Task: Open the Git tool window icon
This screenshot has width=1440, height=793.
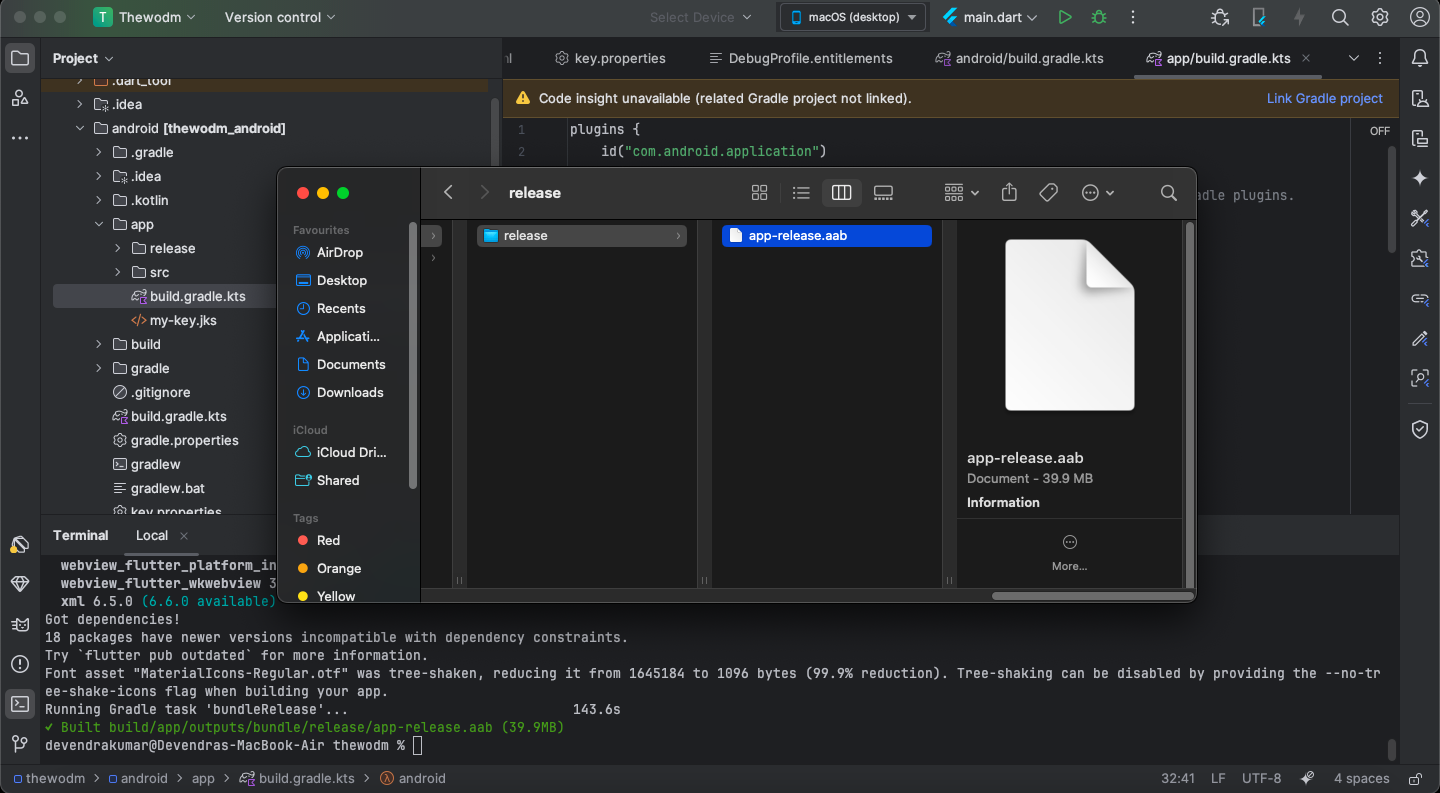Action: coord(20,744)
